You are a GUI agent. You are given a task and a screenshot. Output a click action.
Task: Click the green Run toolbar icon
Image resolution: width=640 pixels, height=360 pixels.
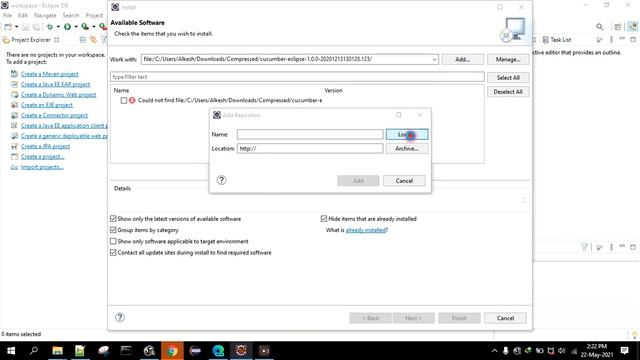(x=67, y=27)
